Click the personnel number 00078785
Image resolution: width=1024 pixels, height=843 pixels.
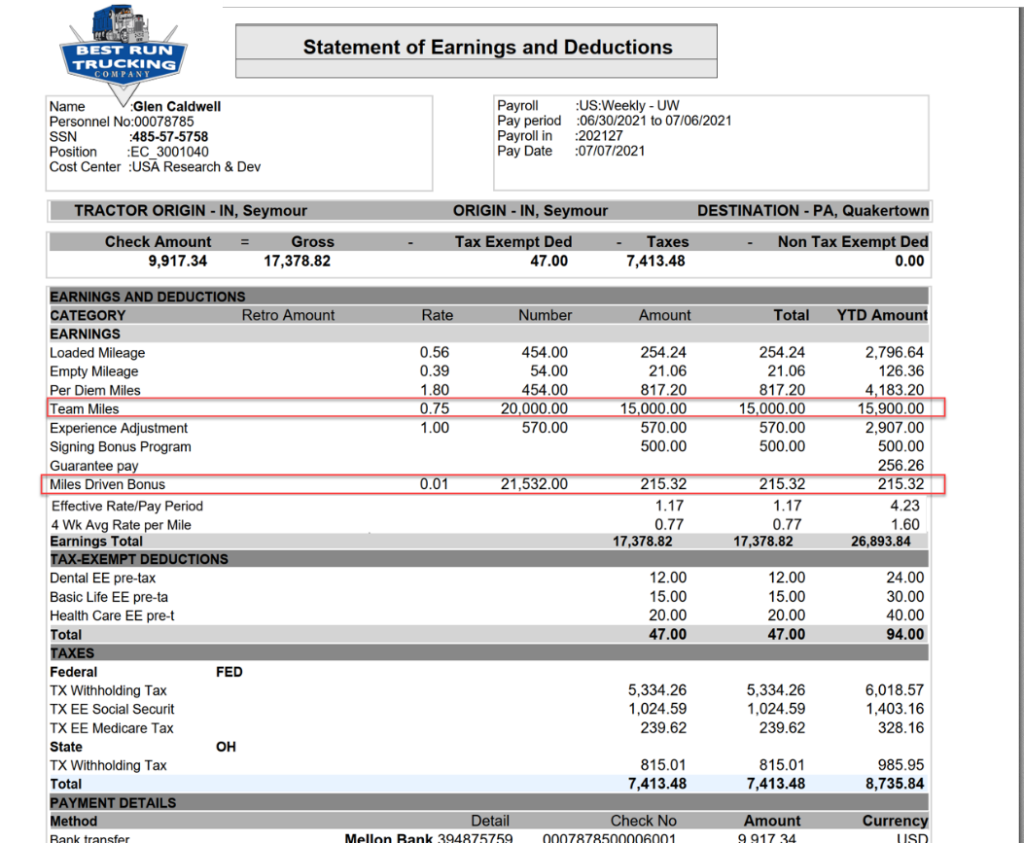tap(164, 121)
